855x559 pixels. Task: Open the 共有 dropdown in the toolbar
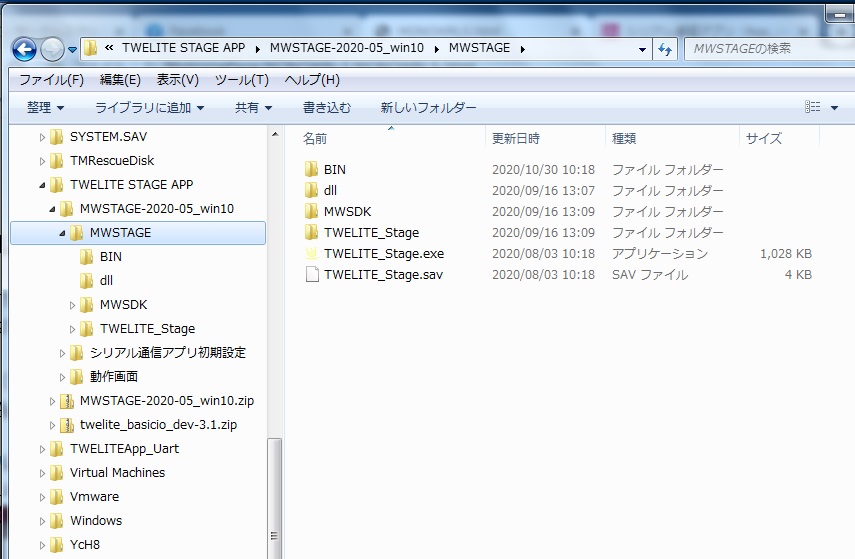pos(253,107)
